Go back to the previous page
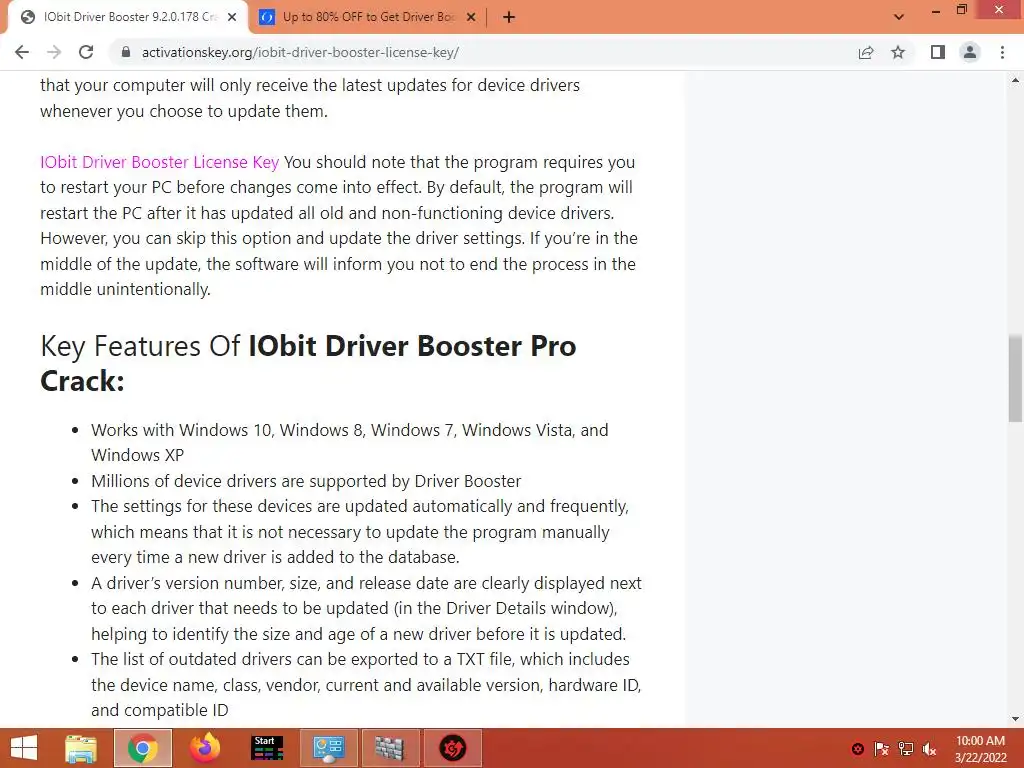 [22, 52]
